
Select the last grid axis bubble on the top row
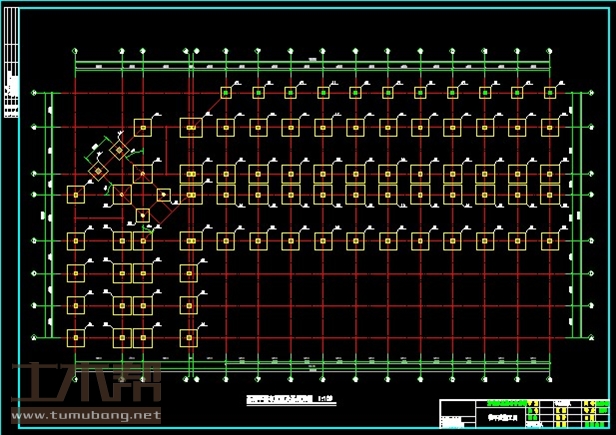click(550, 50)
